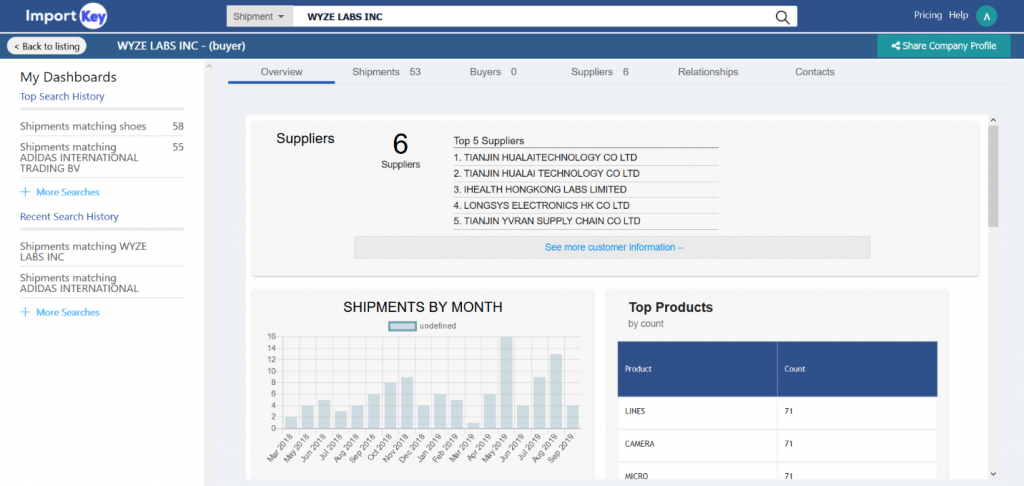Viewport: 1024px width, 486px height.
Task: Click the inner scrollbar up arrow
Action: (x=993, y=120)
